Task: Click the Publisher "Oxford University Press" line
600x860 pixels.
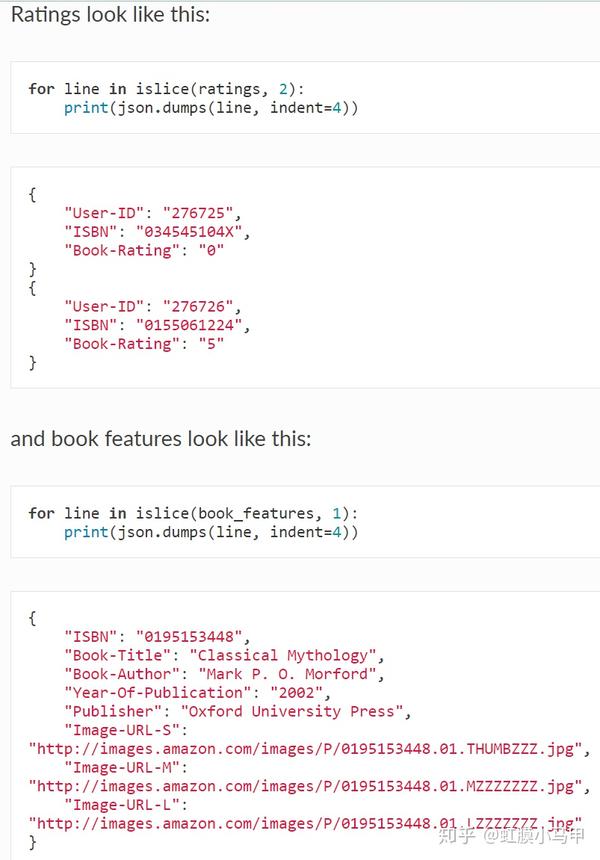Action: 236,712
